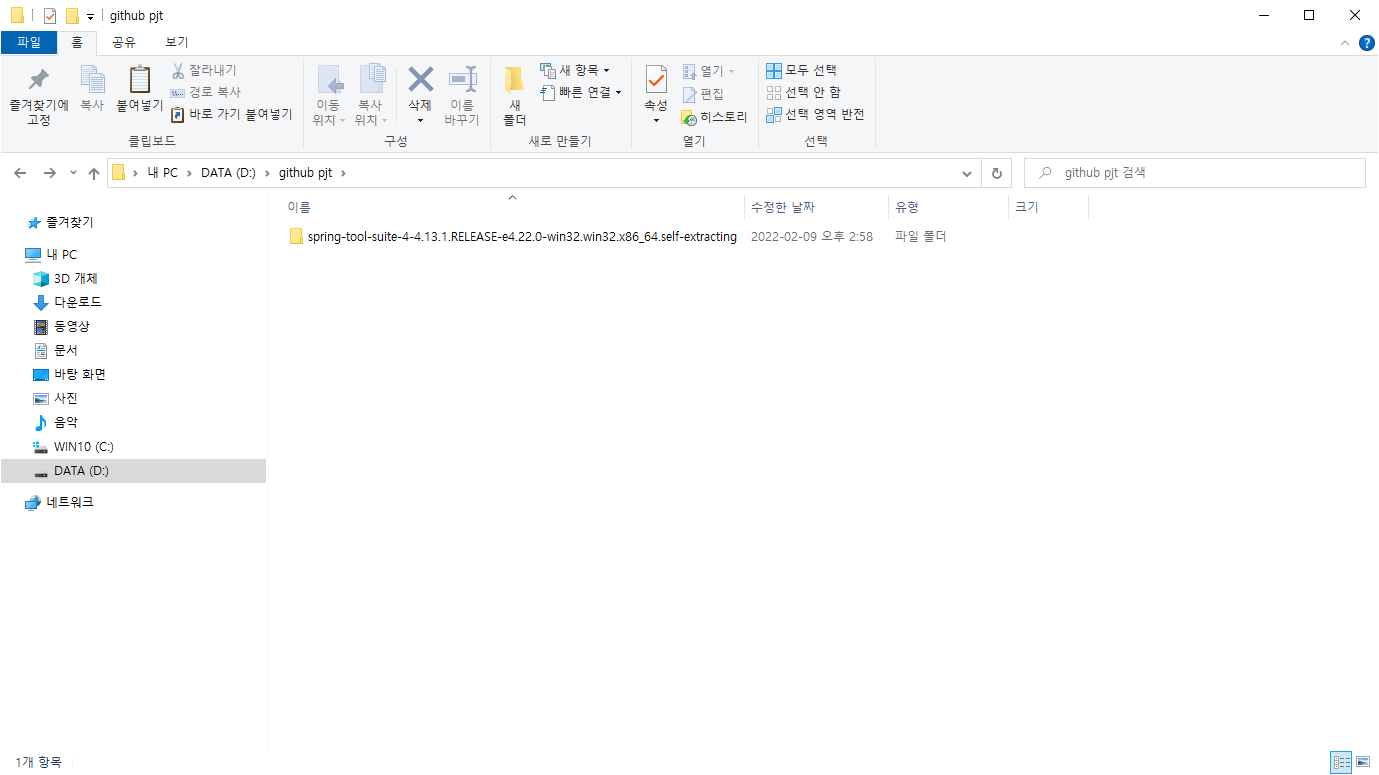Open 3D 개체 in the navigation pane
Screen dimensions: 1379x775
(75, 278)
